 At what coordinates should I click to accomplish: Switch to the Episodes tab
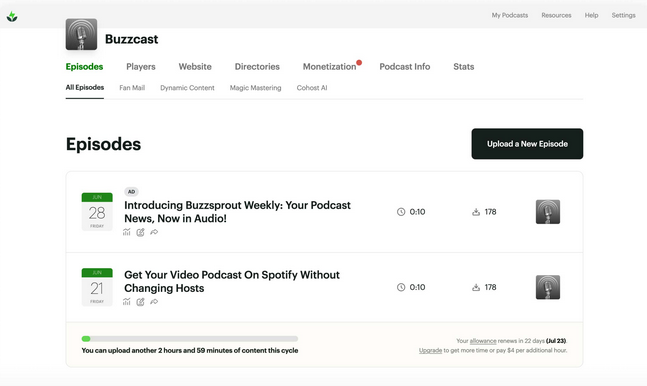pos(84,66)
